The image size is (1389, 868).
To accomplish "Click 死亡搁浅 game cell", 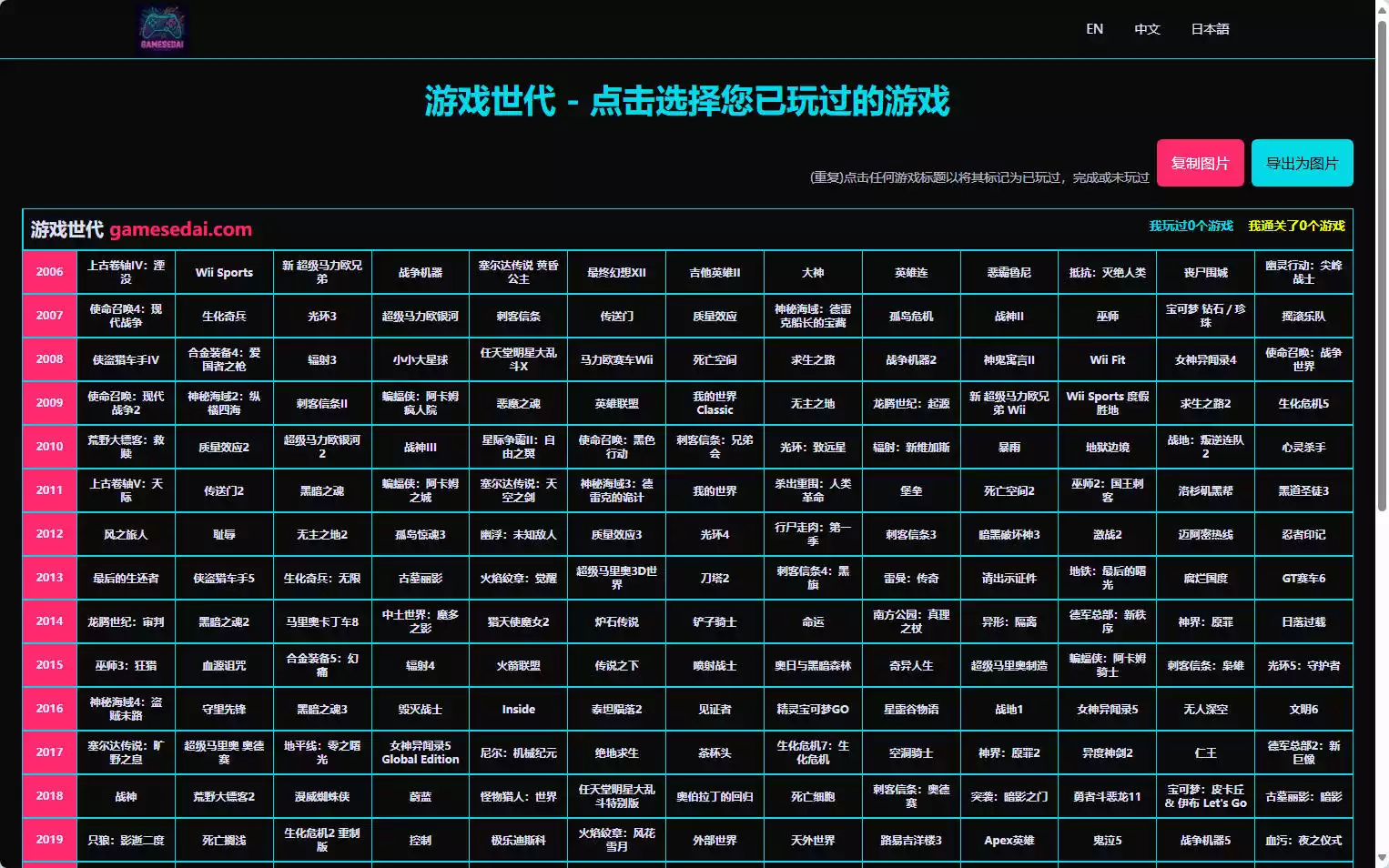I will [224, 840].
